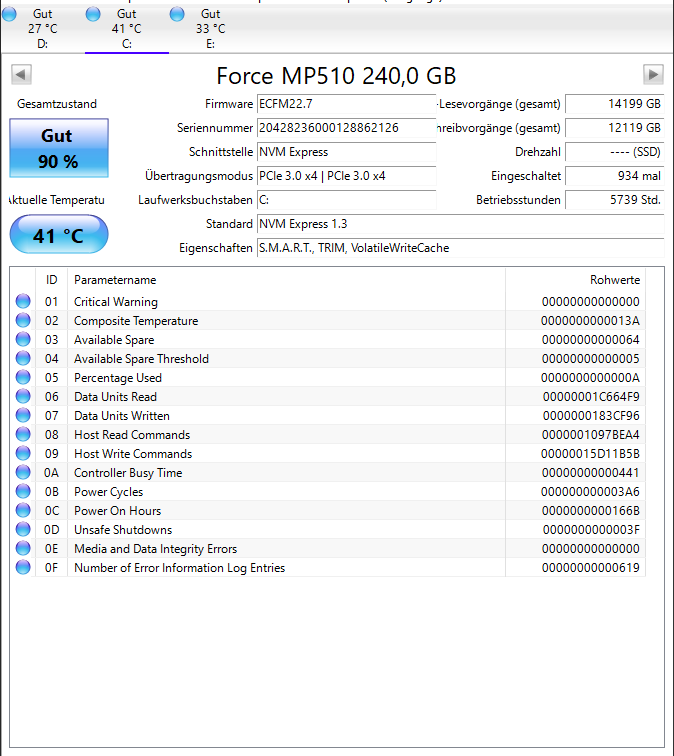The width and height of the screenshot is (674, 756).
Task: Go to next disk with right arrow
Action: 653,75
